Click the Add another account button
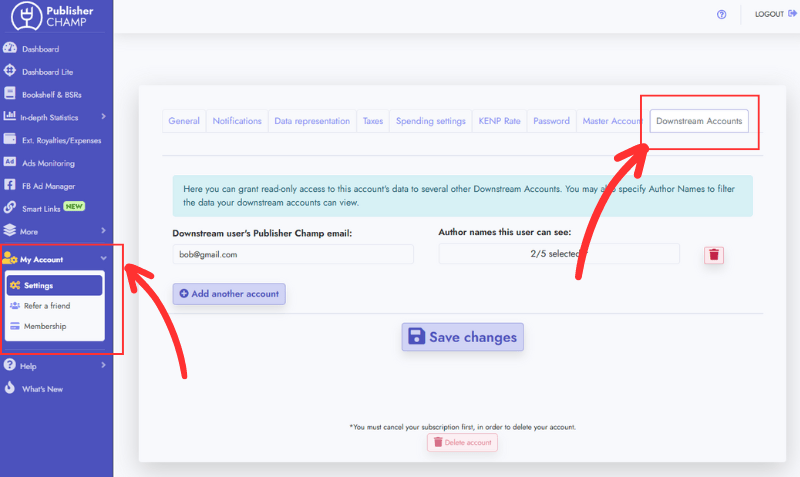The height and width of the screenshot is (477, 800). tap(229, 294)
